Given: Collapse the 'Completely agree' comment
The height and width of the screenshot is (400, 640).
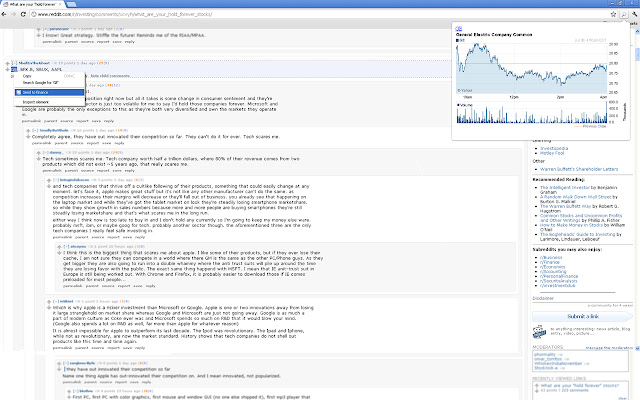Looking at the screenshot, I should [35, 131].
